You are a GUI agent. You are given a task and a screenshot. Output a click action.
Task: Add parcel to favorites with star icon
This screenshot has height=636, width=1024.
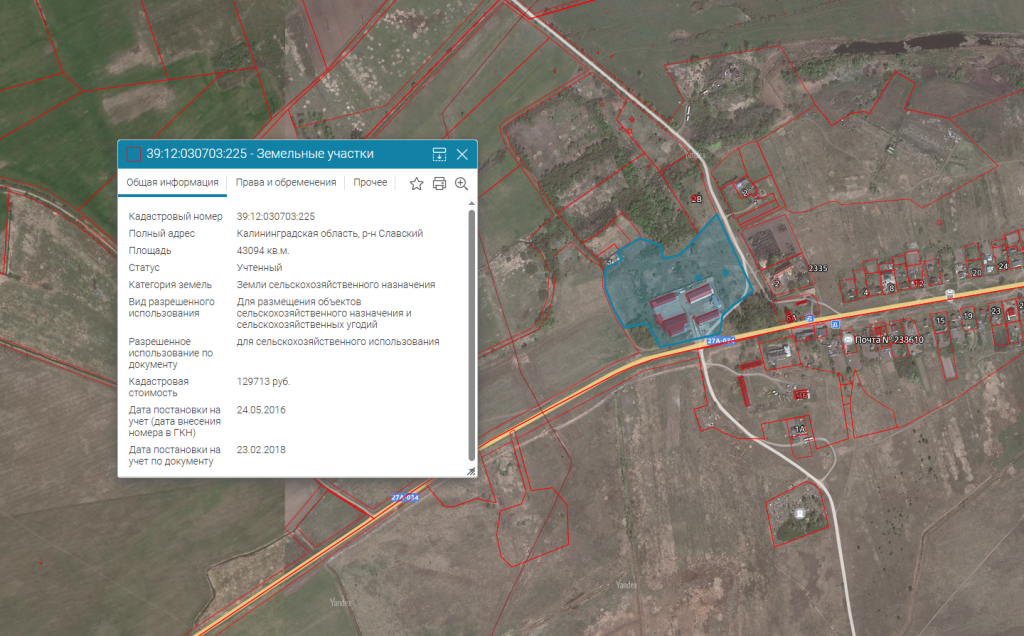pos(417,183)
